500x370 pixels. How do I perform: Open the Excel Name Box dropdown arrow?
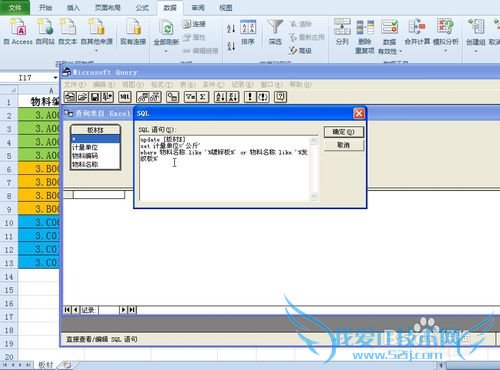(x=55, y=78)
